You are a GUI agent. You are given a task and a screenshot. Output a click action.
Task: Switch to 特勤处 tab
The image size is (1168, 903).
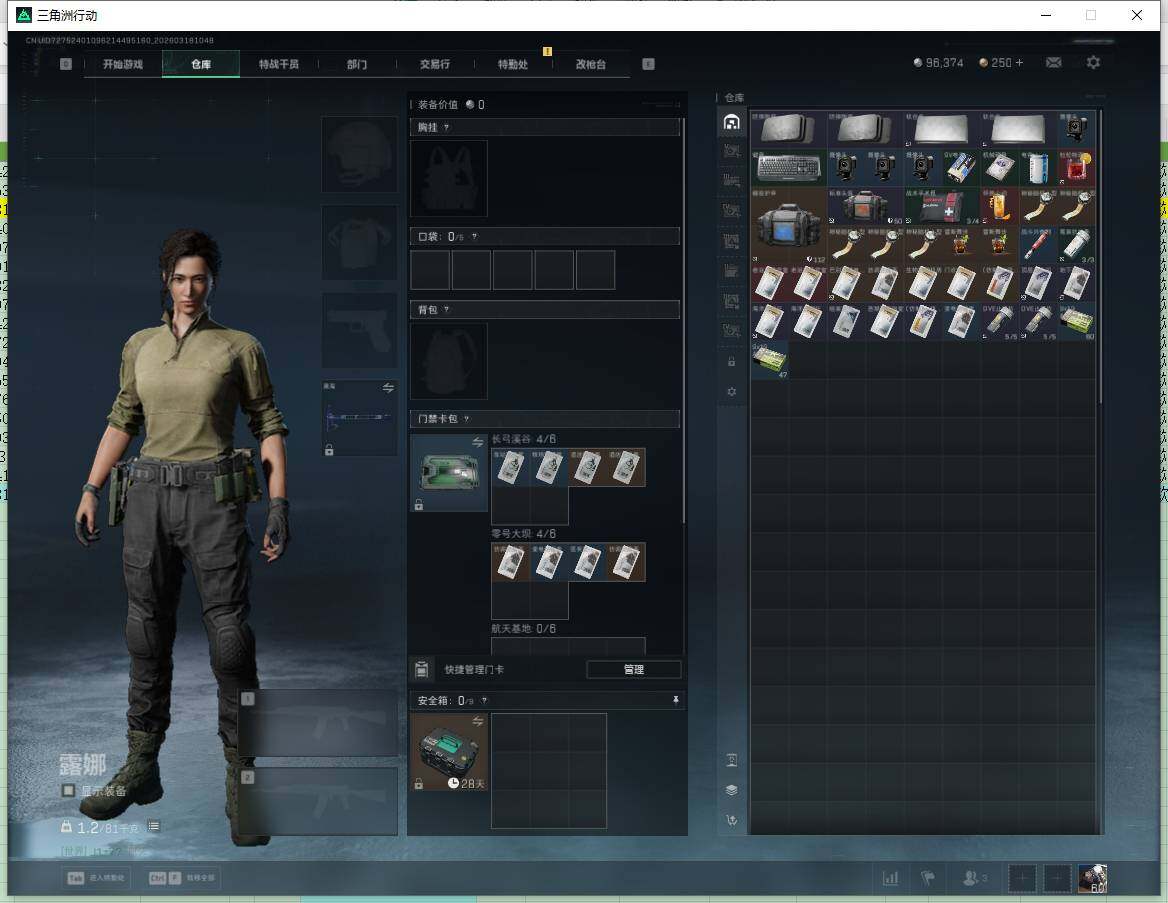coord(512,64)
